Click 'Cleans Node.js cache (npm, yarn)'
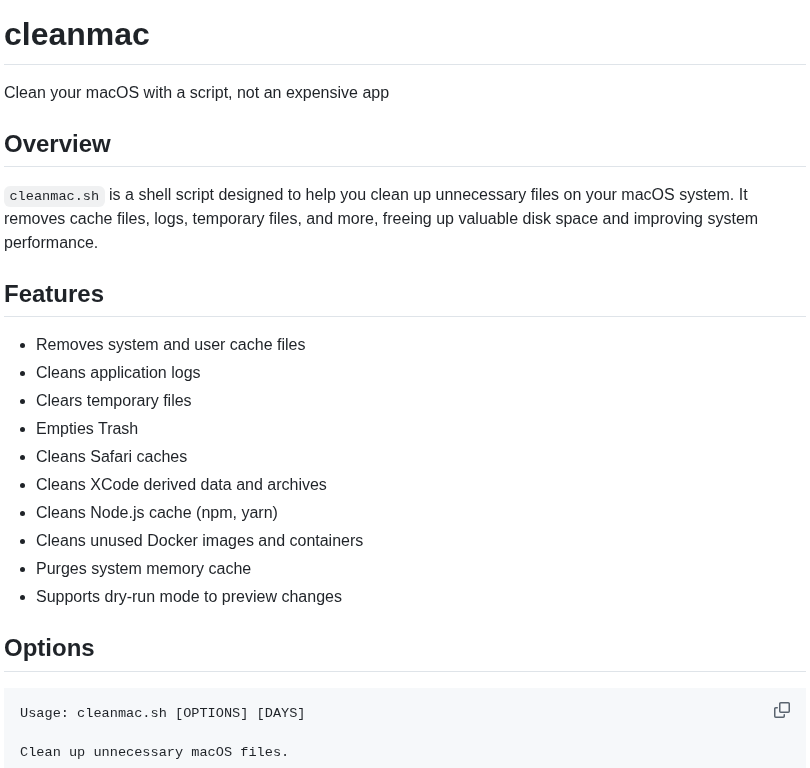The height and width of the screenshot is (768, 810). 157,512
